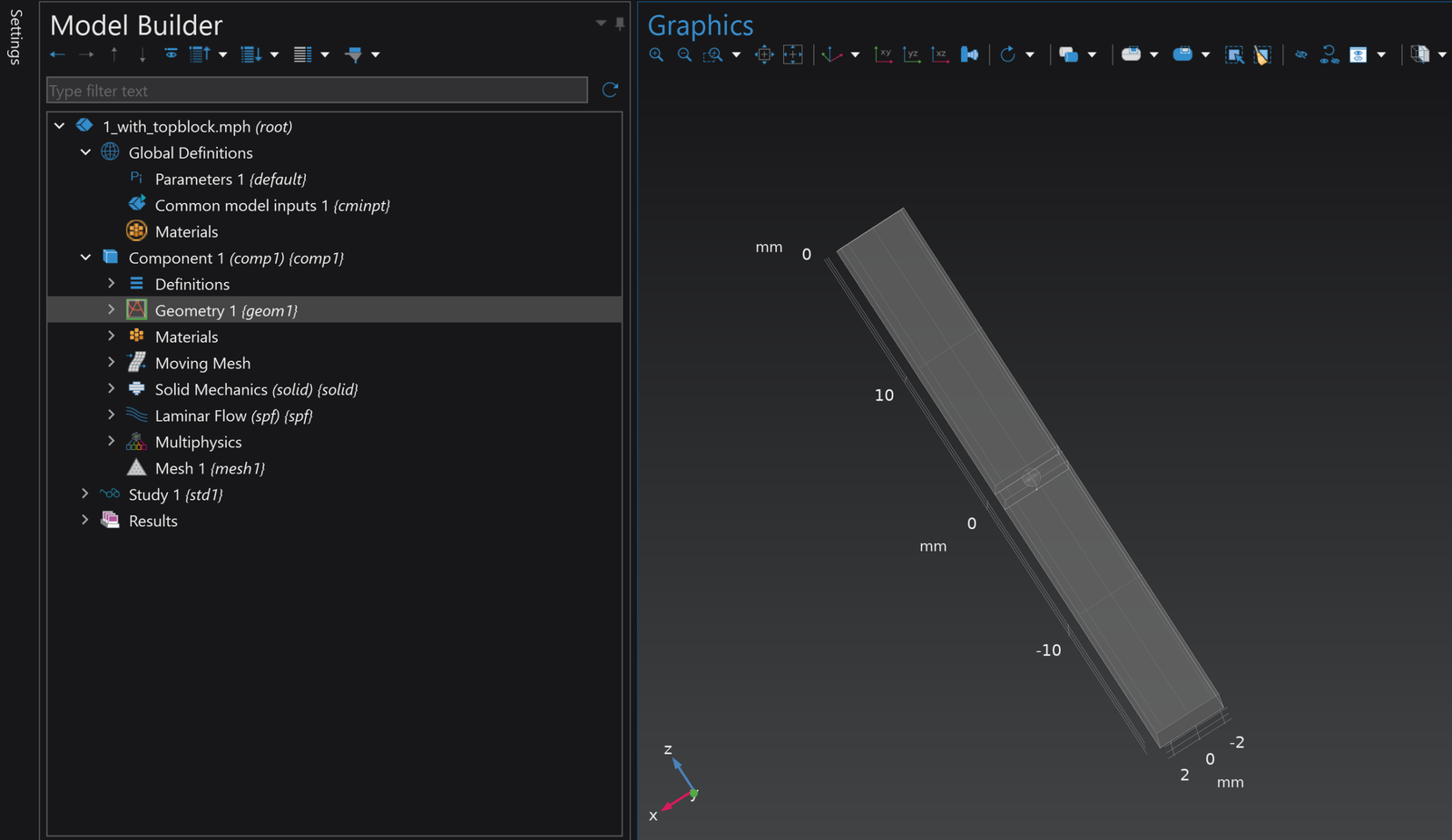
Task: Refresh the Model Builder filter
Action: click(x=610, y=90)
